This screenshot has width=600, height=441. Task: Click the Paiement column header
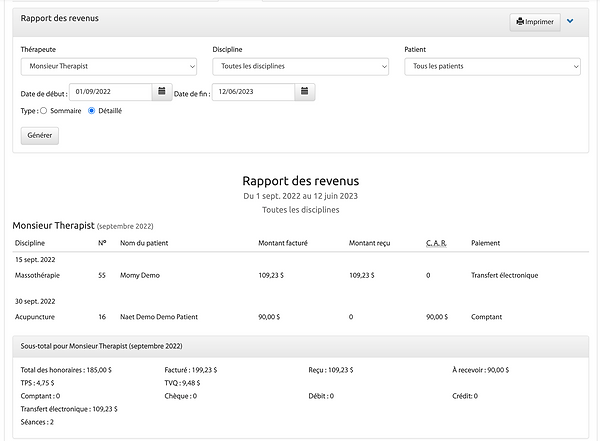tap(486, 243)
